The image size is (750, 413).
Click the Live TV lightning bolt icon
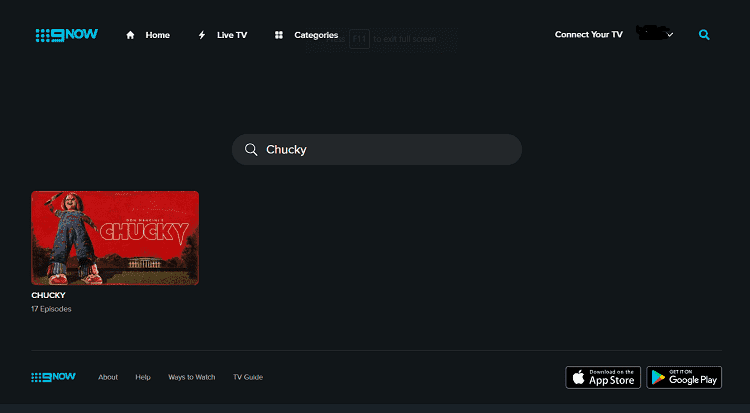pyautogui.click(x=202, y=35)
